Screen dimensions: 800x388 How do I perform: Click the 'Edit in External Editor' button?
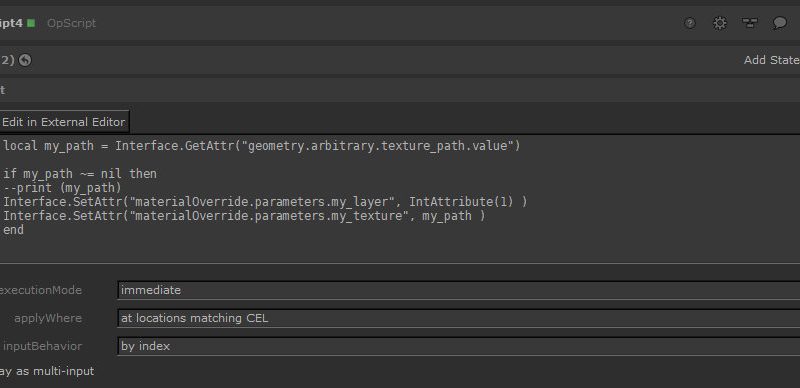(64, 122)
